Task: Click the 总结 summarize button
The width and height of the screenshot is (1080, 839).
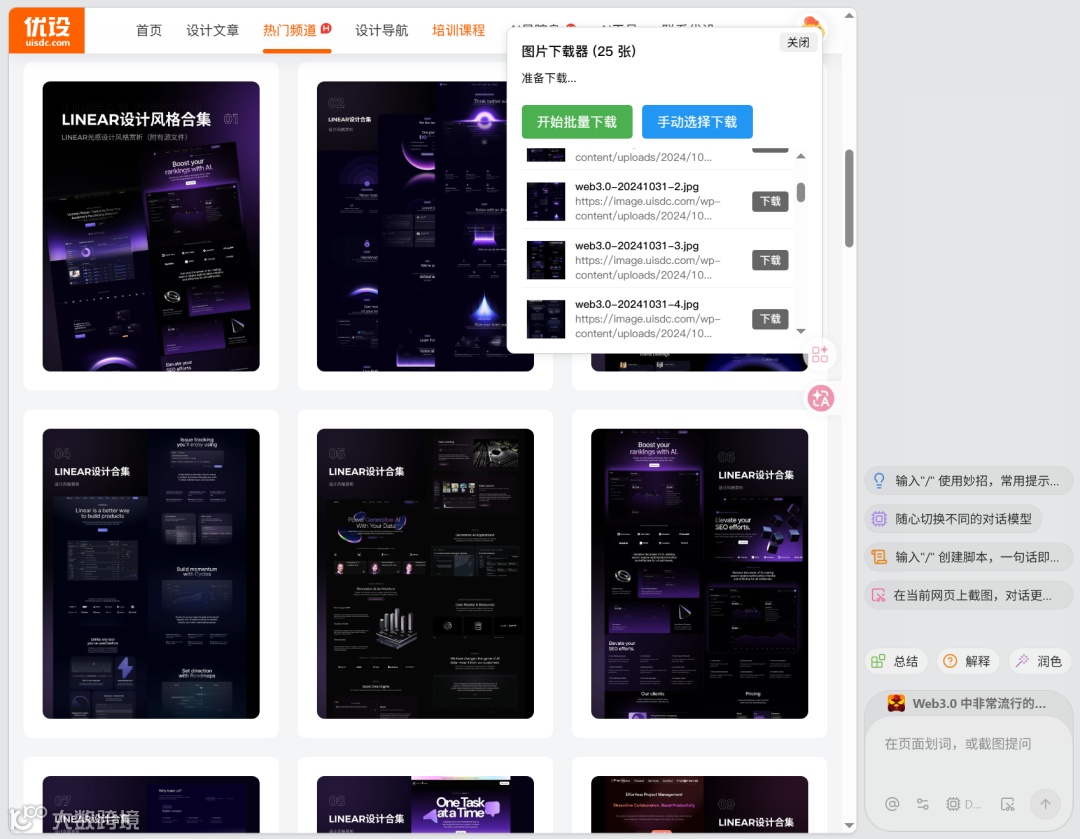Action: click(x=895, y=661)
